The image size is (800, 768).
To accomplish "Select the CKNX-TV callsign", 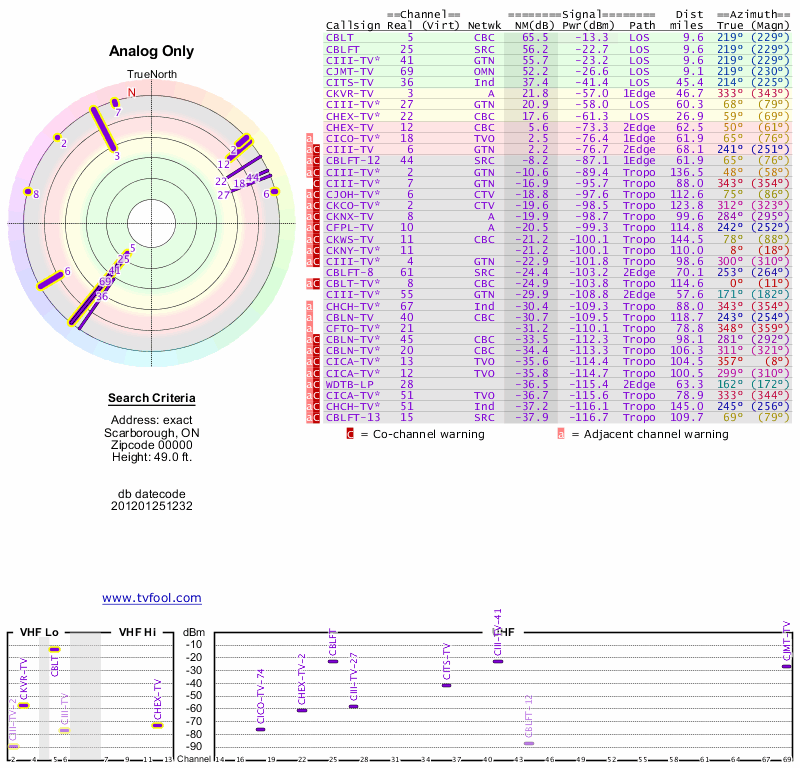I will 349,216.
